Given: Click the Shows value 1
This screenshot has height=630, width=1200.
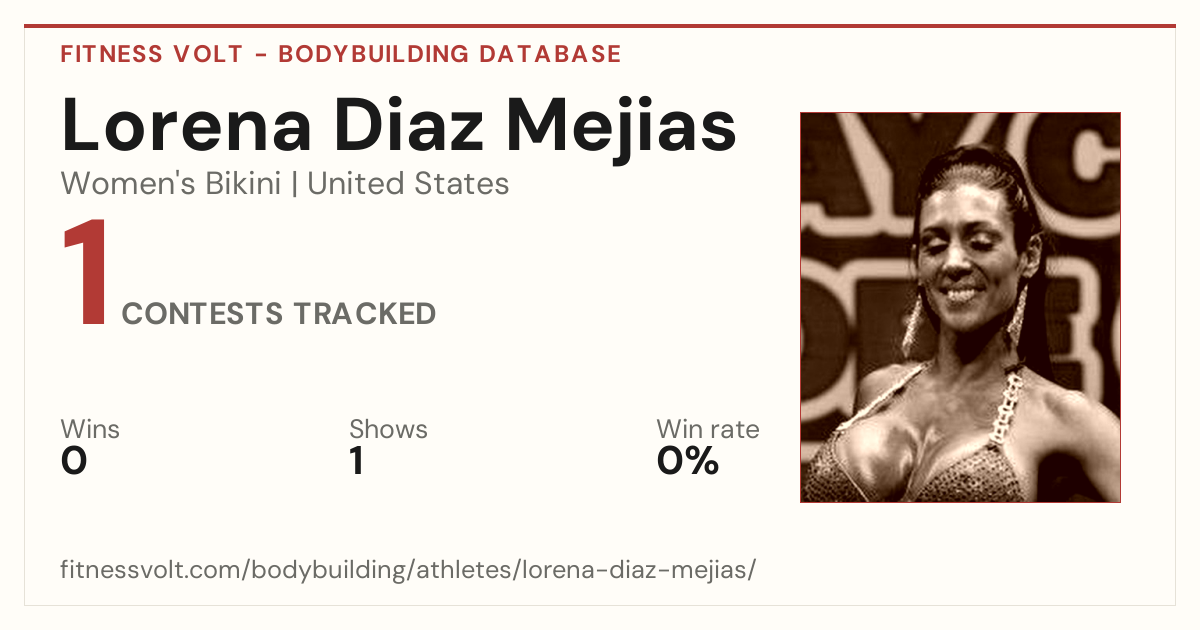Looking at the screenshot, I should tap(357, 461).
